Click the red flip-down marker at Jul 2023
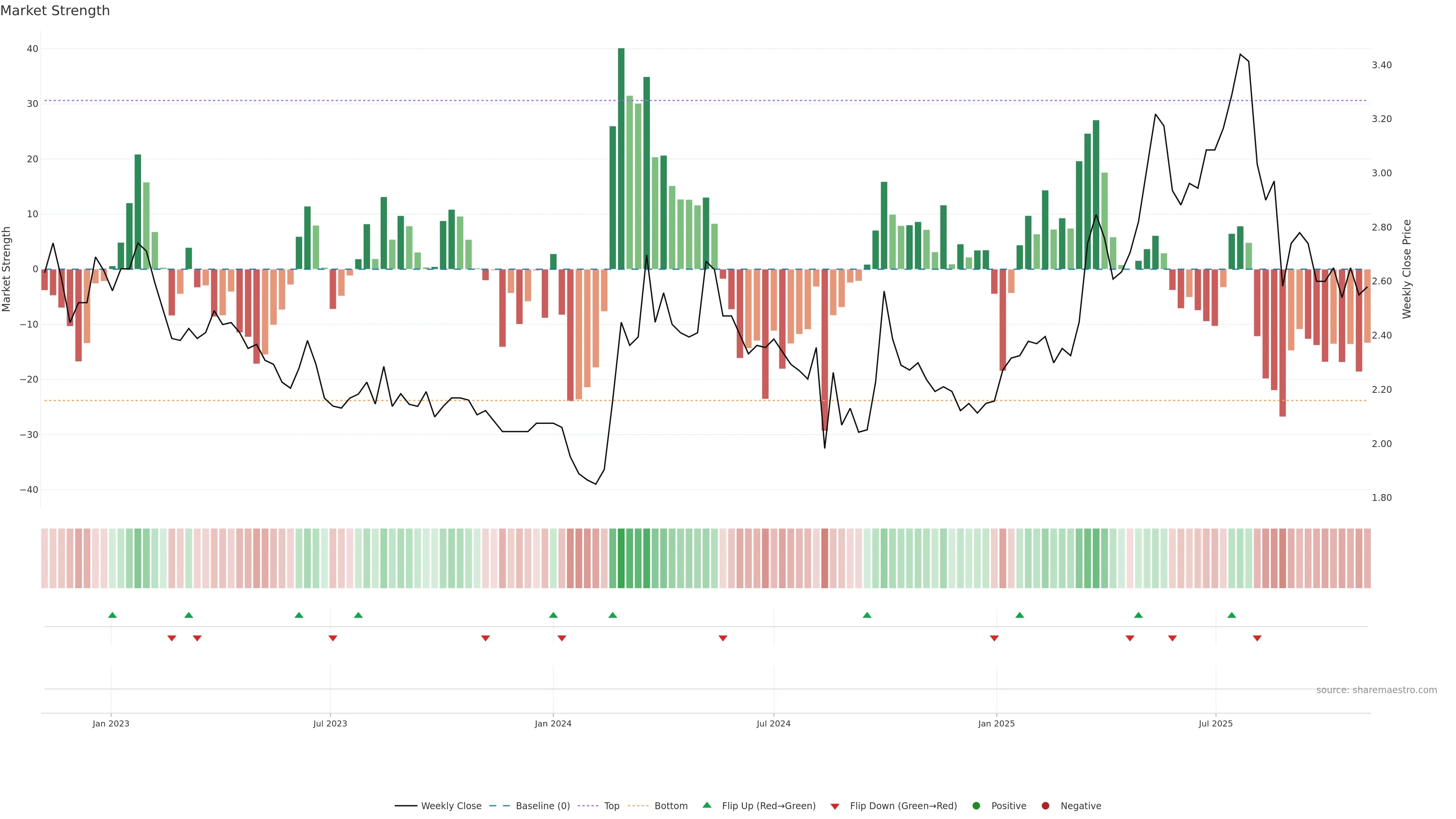 [x=333, y=638]
